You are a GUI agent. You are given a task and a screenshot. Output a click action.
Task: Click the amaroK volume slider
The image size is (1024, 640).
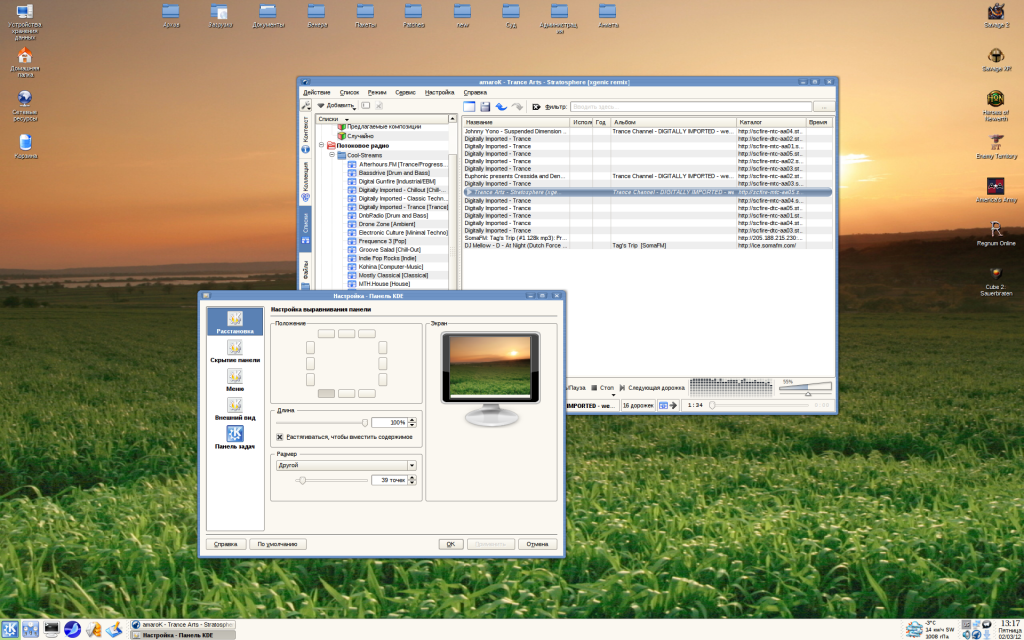(x=806, y=388)
